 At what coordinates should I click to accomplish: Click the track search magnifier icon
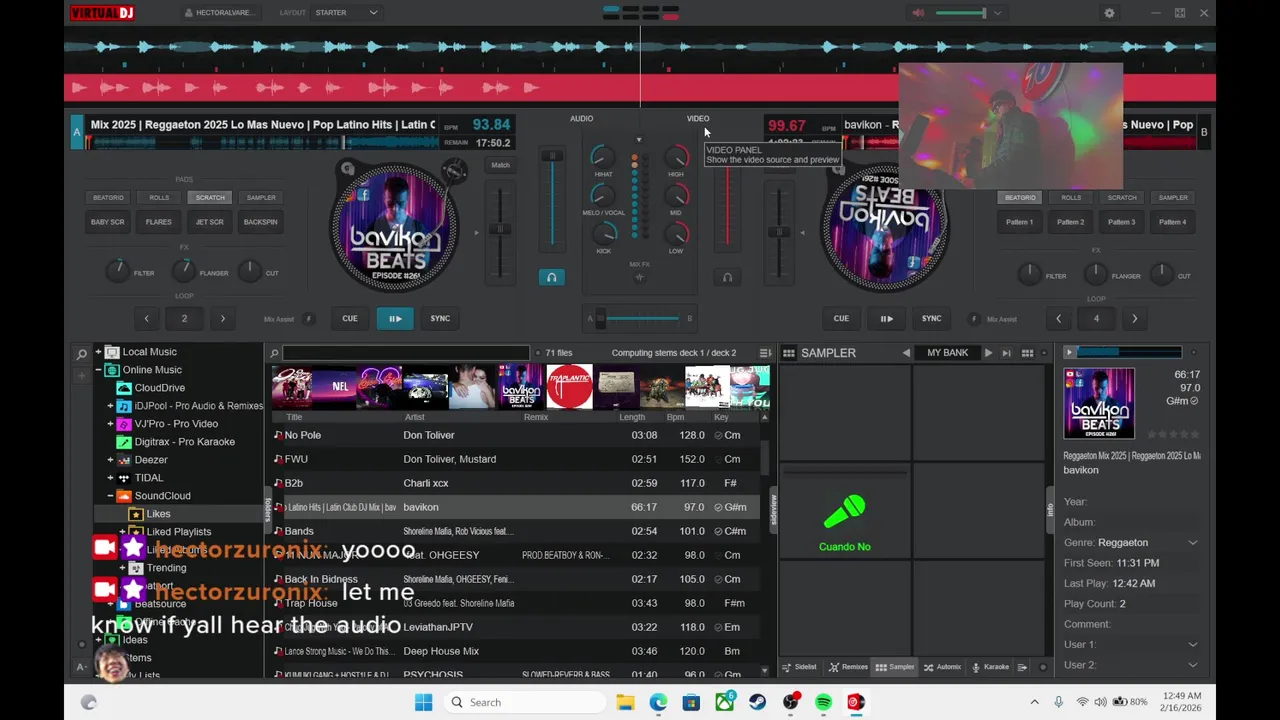pyautogui.click(x=274, y=353)
